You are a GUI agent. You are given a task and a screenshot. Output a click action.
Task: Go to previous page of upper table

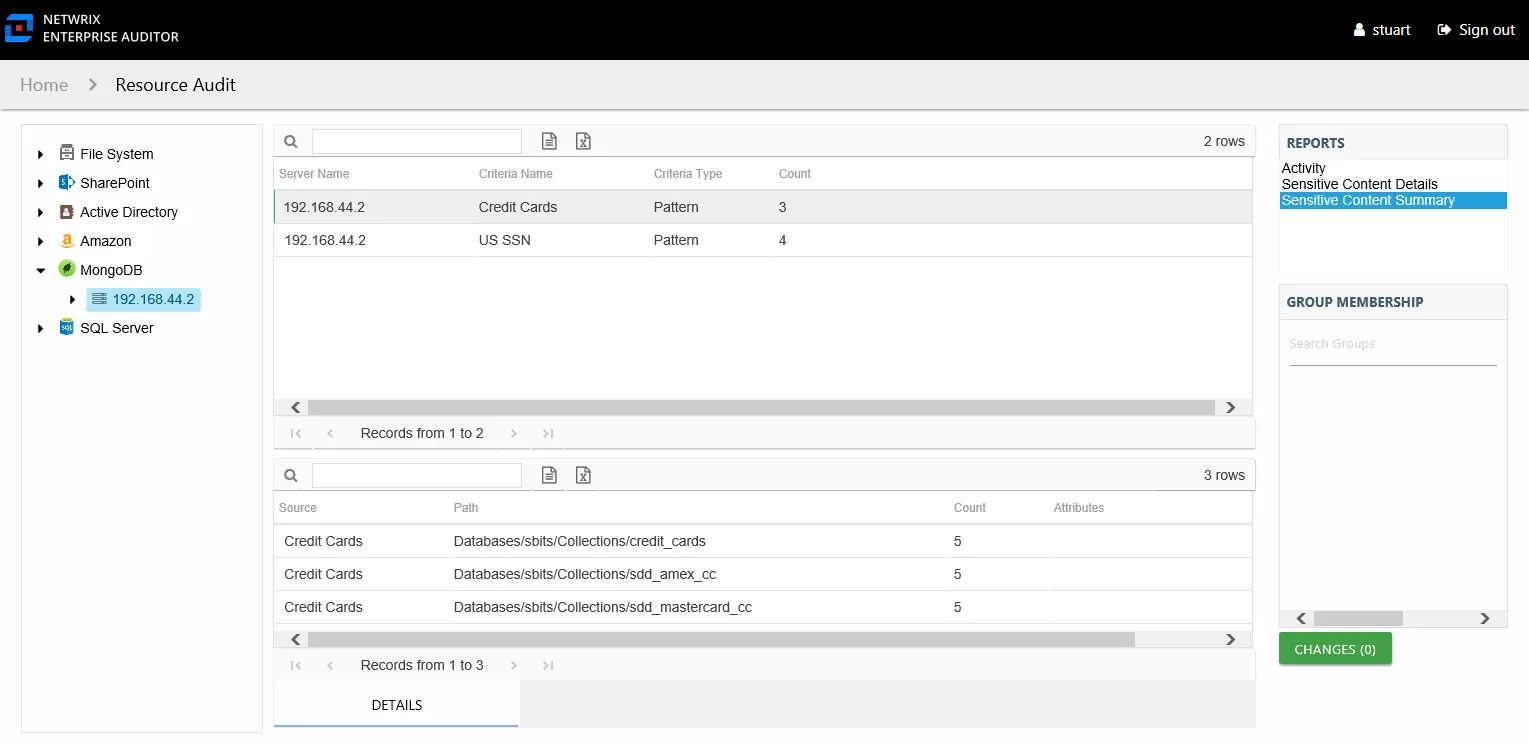[330, 433]
